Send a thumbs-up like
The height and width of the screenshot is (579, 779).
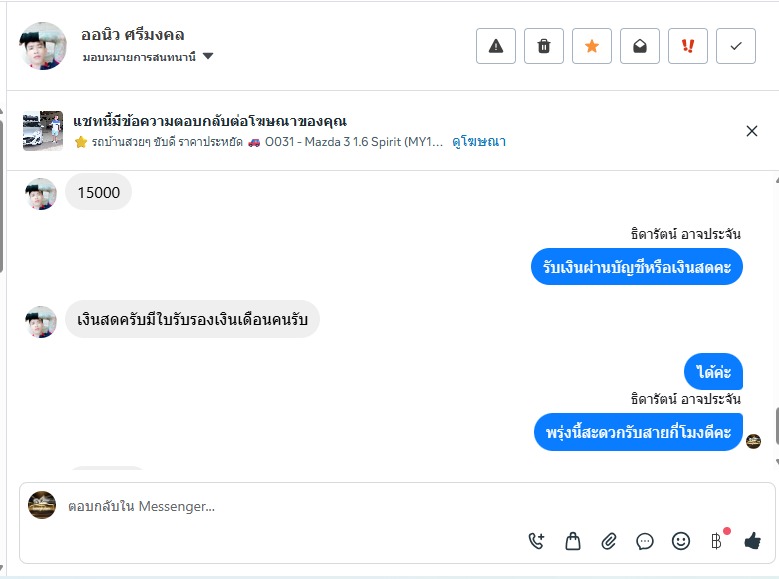(752, 541)
